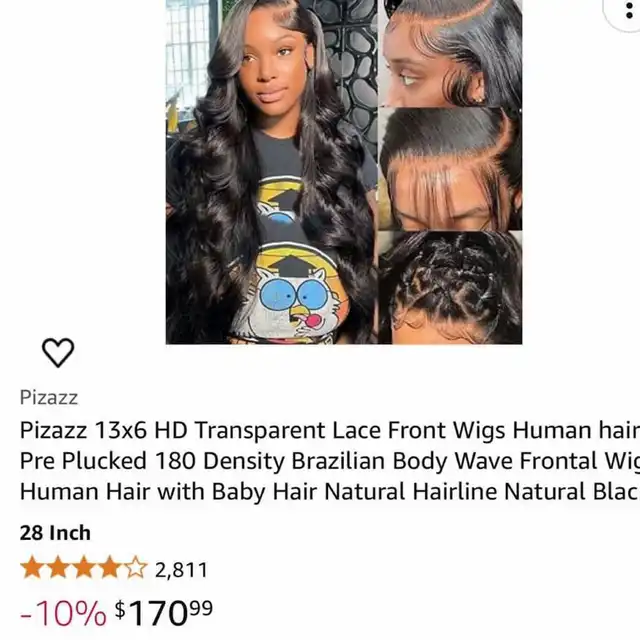Click the 2,811 reviews count
640x640 pixels.
pos(181,570)
